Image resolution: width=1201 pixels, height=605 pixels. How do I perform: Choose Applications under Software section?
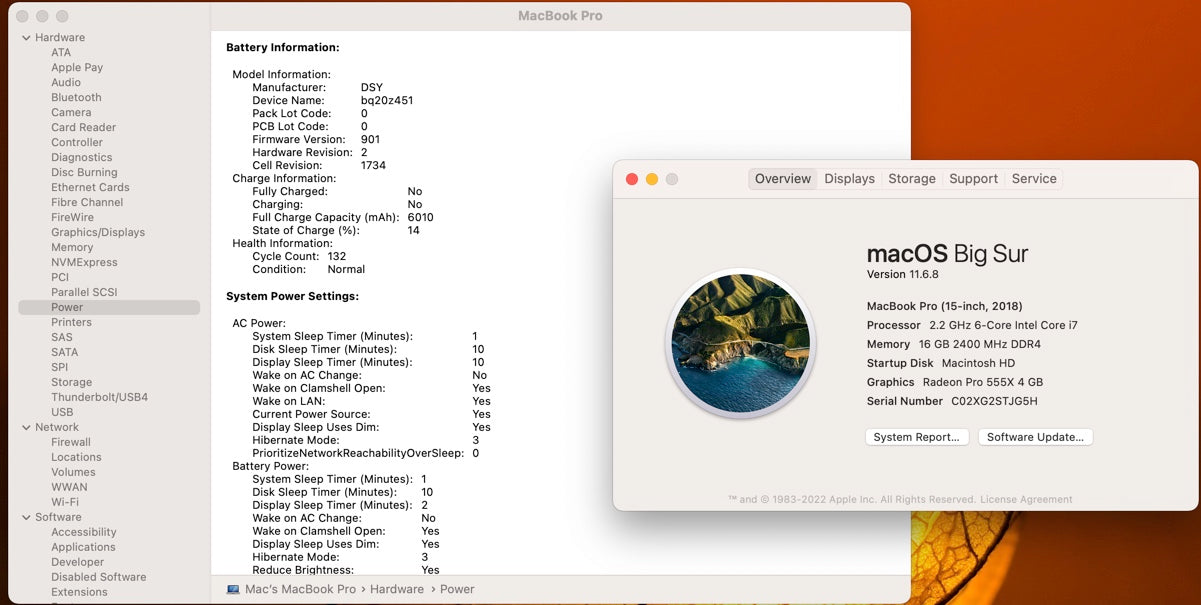pos(83,547)
